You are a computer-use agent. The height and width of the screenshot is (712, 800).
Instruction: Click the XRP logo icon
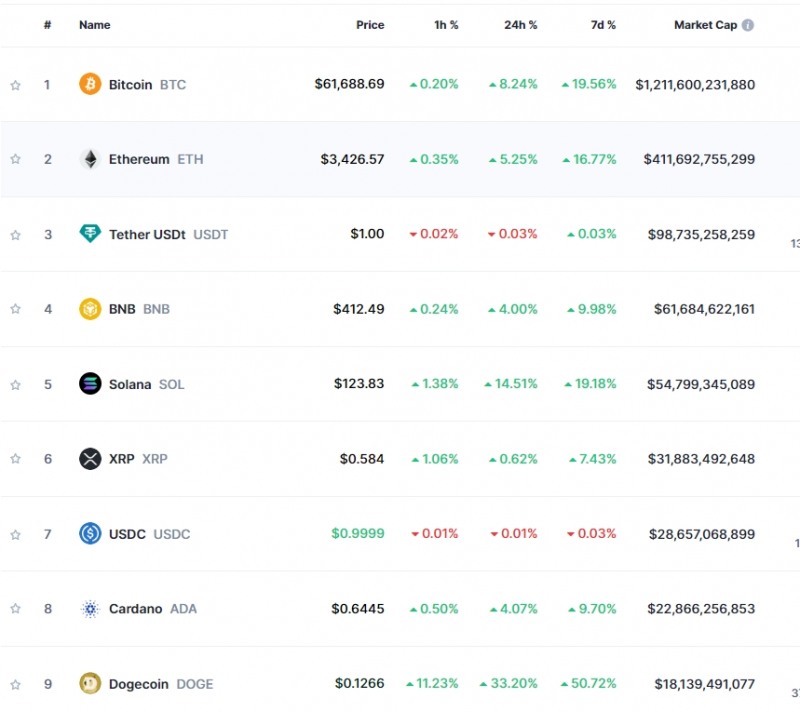90,459
